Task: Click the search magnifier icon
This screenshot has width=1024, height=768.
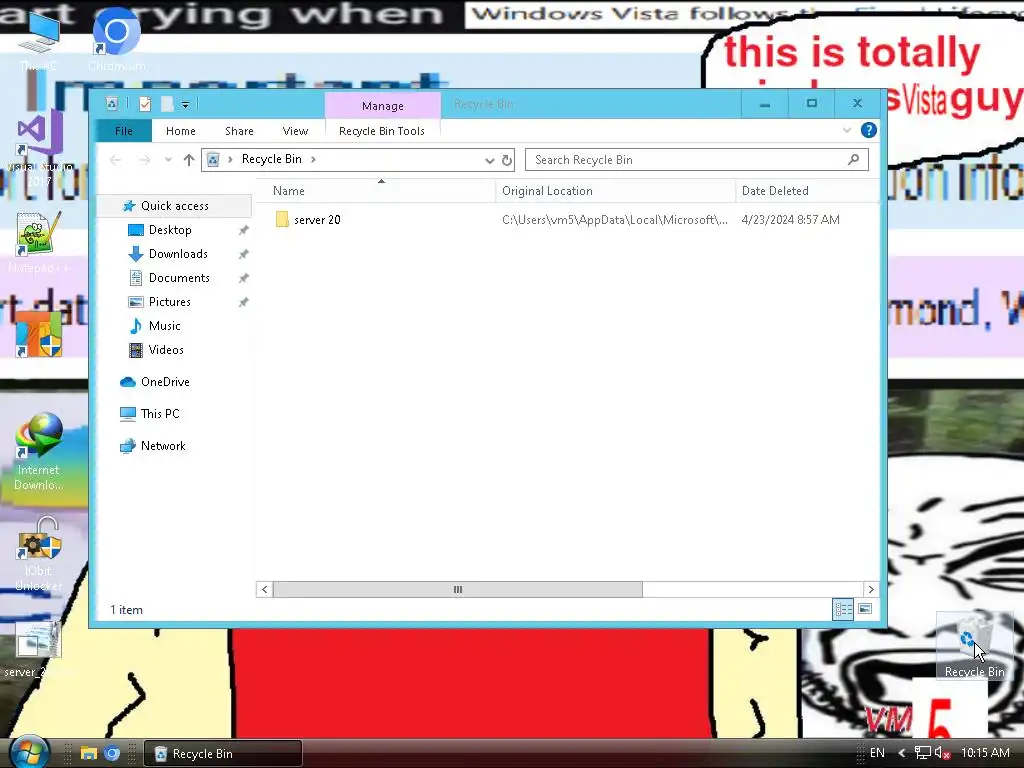Action: pyautogui.click(x=853, y=159)
